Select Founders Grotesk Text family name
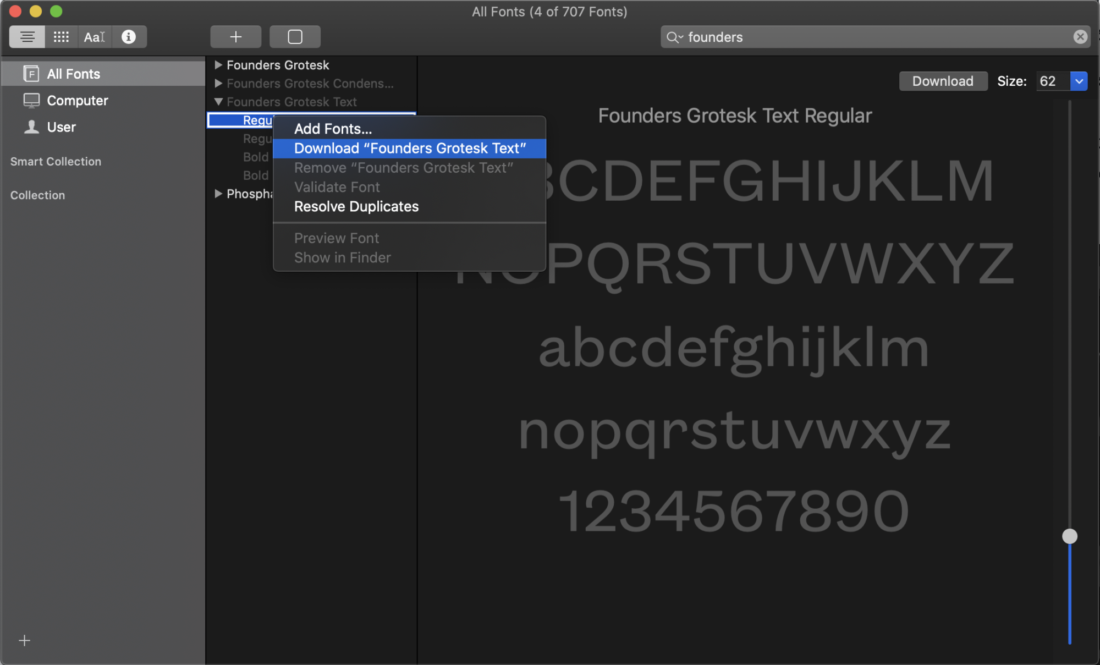 (291, 101)
